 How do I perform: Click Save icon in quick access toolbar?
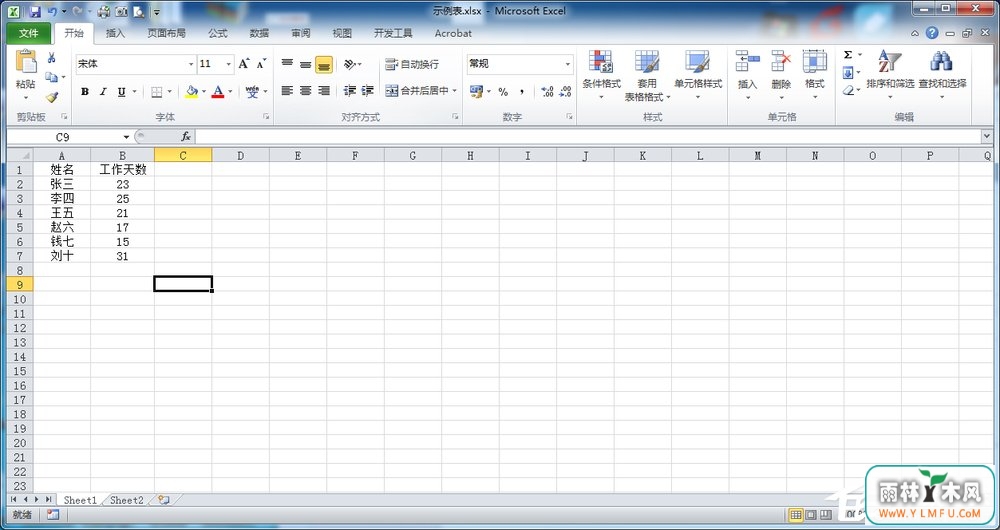(35, 11)
